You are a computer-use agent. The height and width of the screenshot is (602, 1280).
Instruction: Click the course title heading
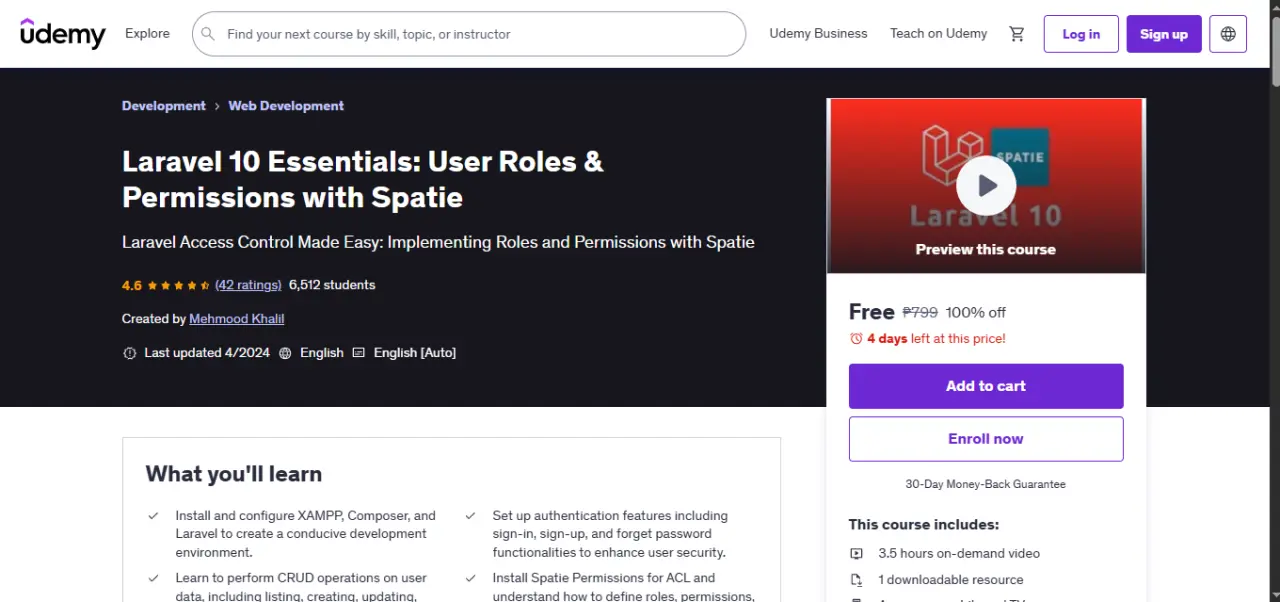click(363, 179)
